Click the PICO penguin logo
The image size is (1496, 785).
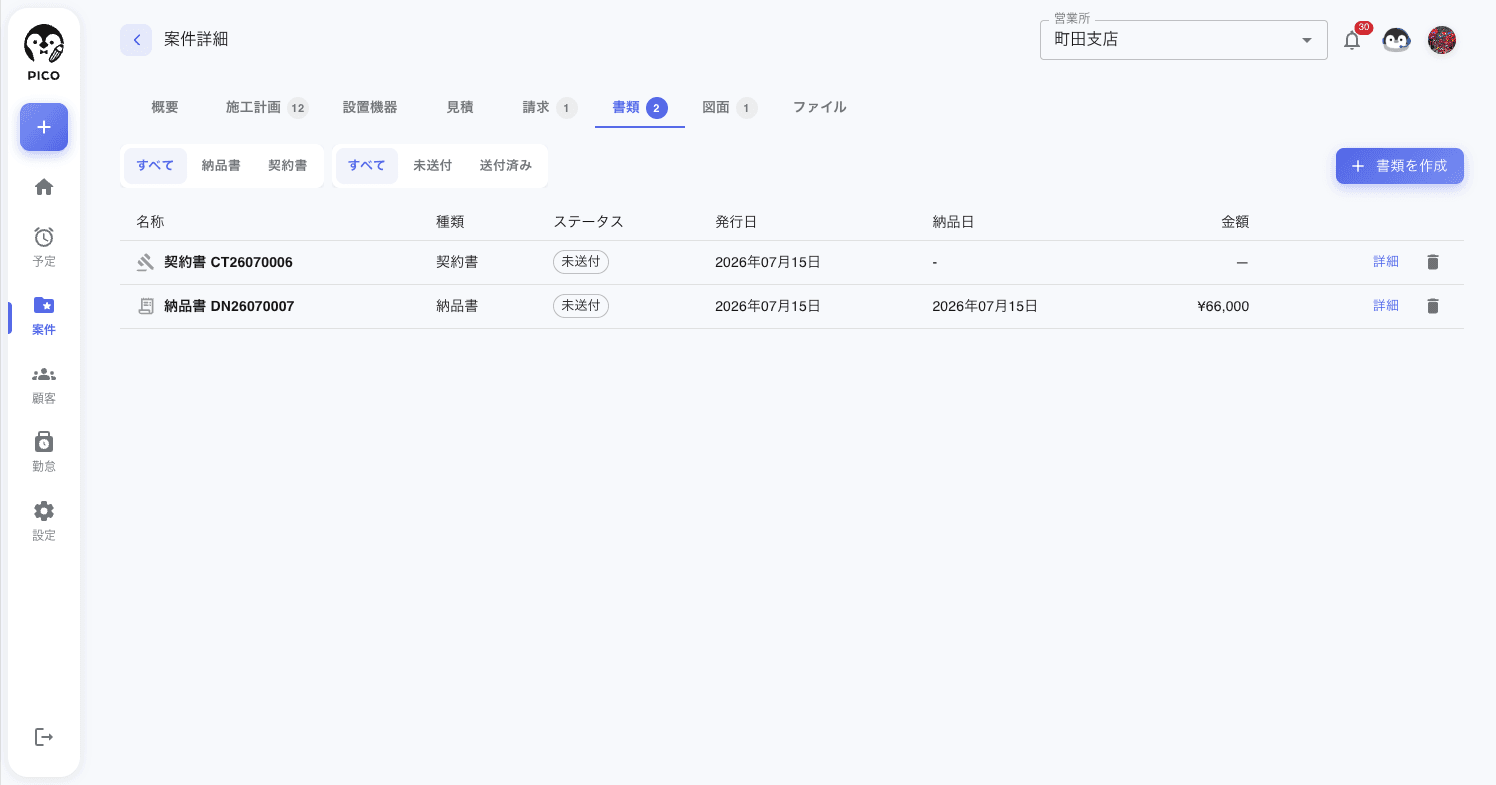[x=44, y=52]
